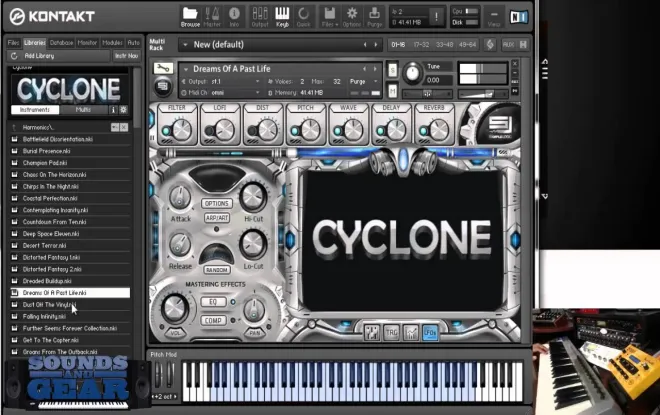Open the Output mixer icon
The width and height of the screenshot is (660, 415).
click(x=260, y=17)
